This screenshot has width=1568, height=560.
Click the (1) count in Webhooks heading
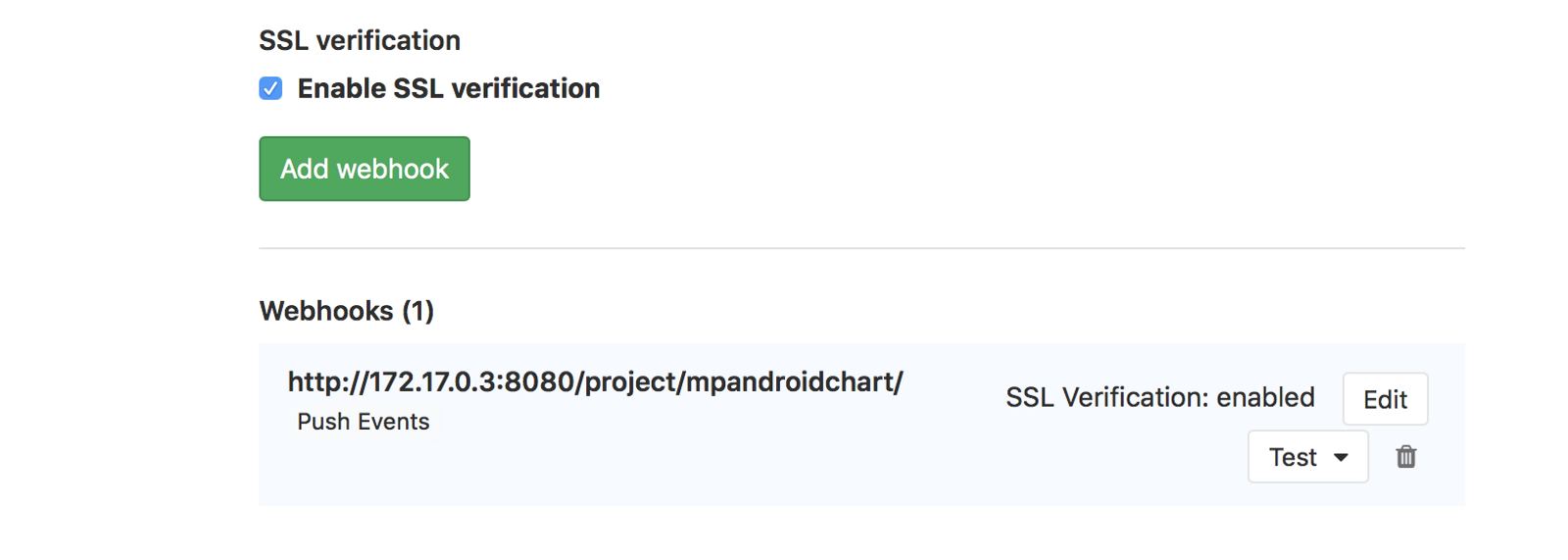coord(417,311)
